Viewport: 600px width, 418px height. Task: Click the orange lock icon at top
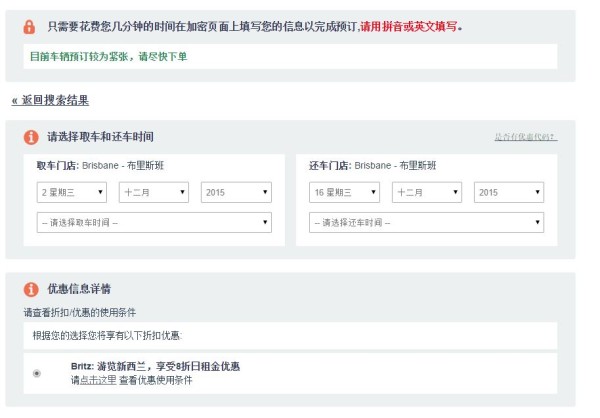pos(29,27)
